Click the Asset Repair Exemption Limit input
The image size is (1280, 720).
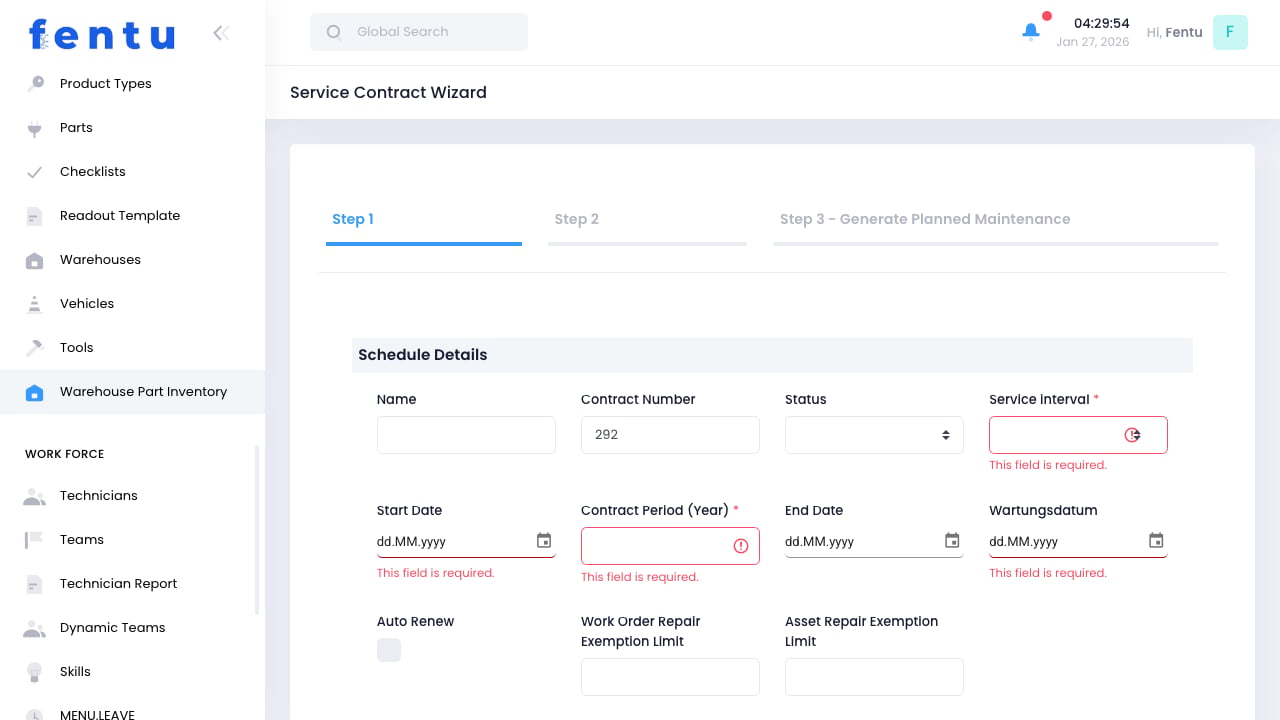874,677
